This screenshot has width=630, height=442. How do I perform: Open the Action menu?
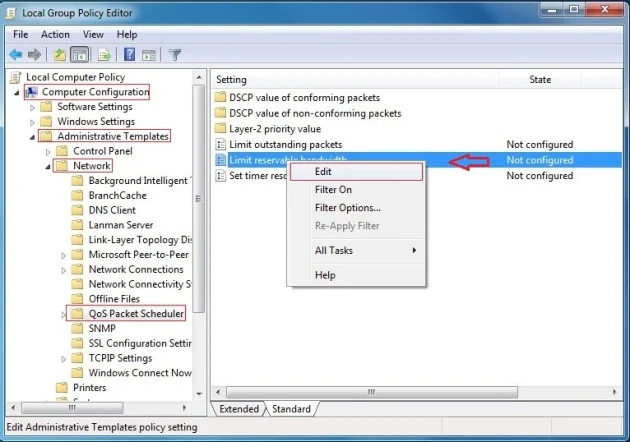pyautogui.click(x=55, y=35)
